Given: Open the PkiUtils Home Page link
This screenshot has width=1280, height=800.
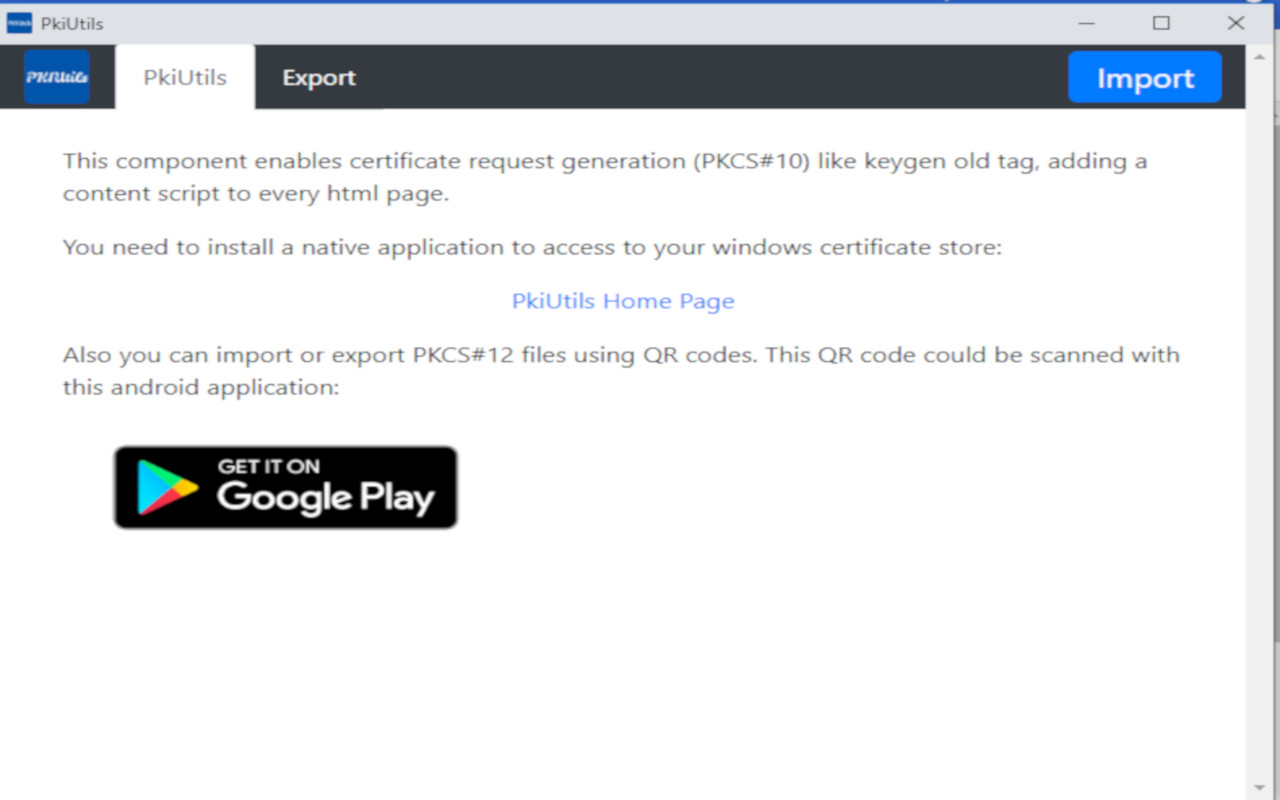Looking at the screenshot, I should click(623, 301).
